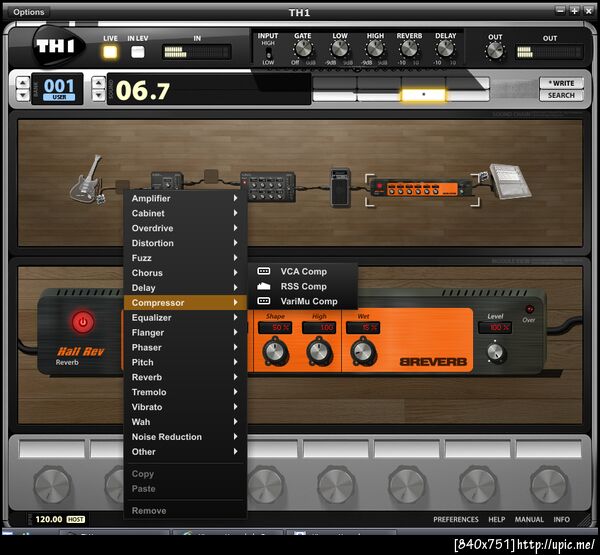Click the VCA Comp pedal icon
The image size is (600, 555).
[264, 271]
